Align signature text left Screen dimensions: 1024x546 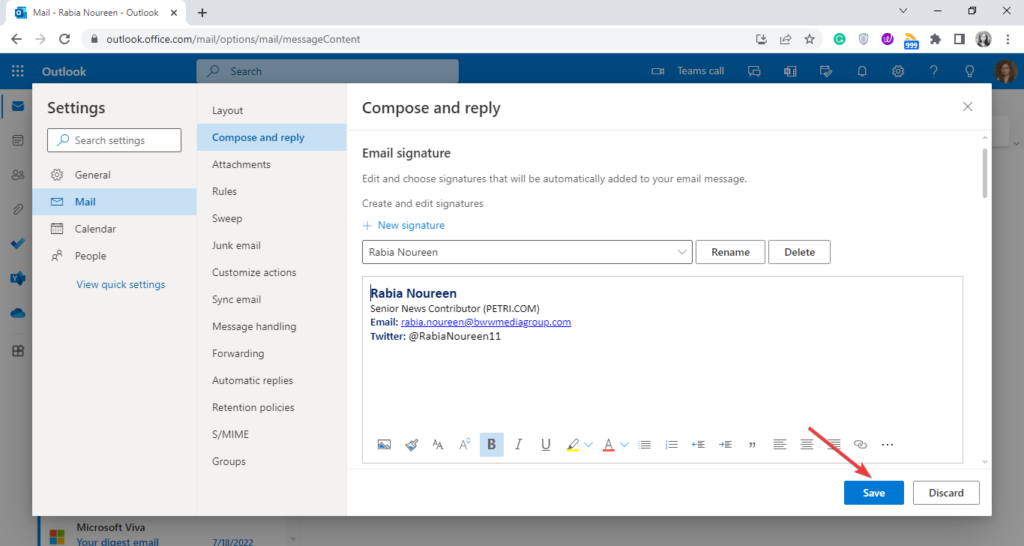(x=780, y=445)
